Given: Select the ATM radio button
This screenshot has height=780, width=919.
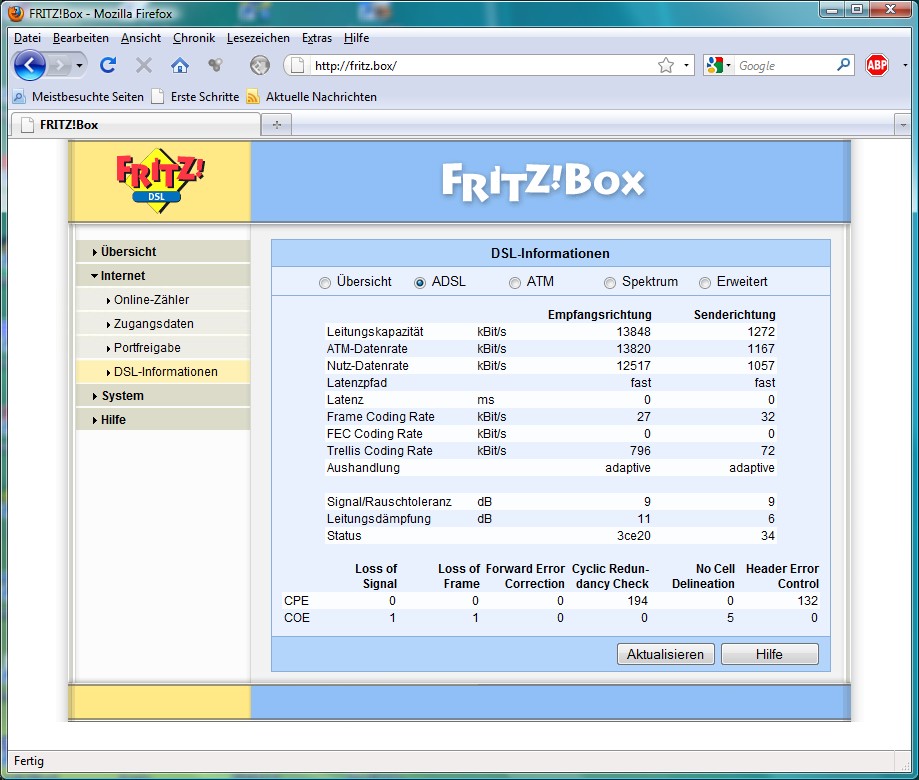Looking at the screenshot, I should (515, 283).
